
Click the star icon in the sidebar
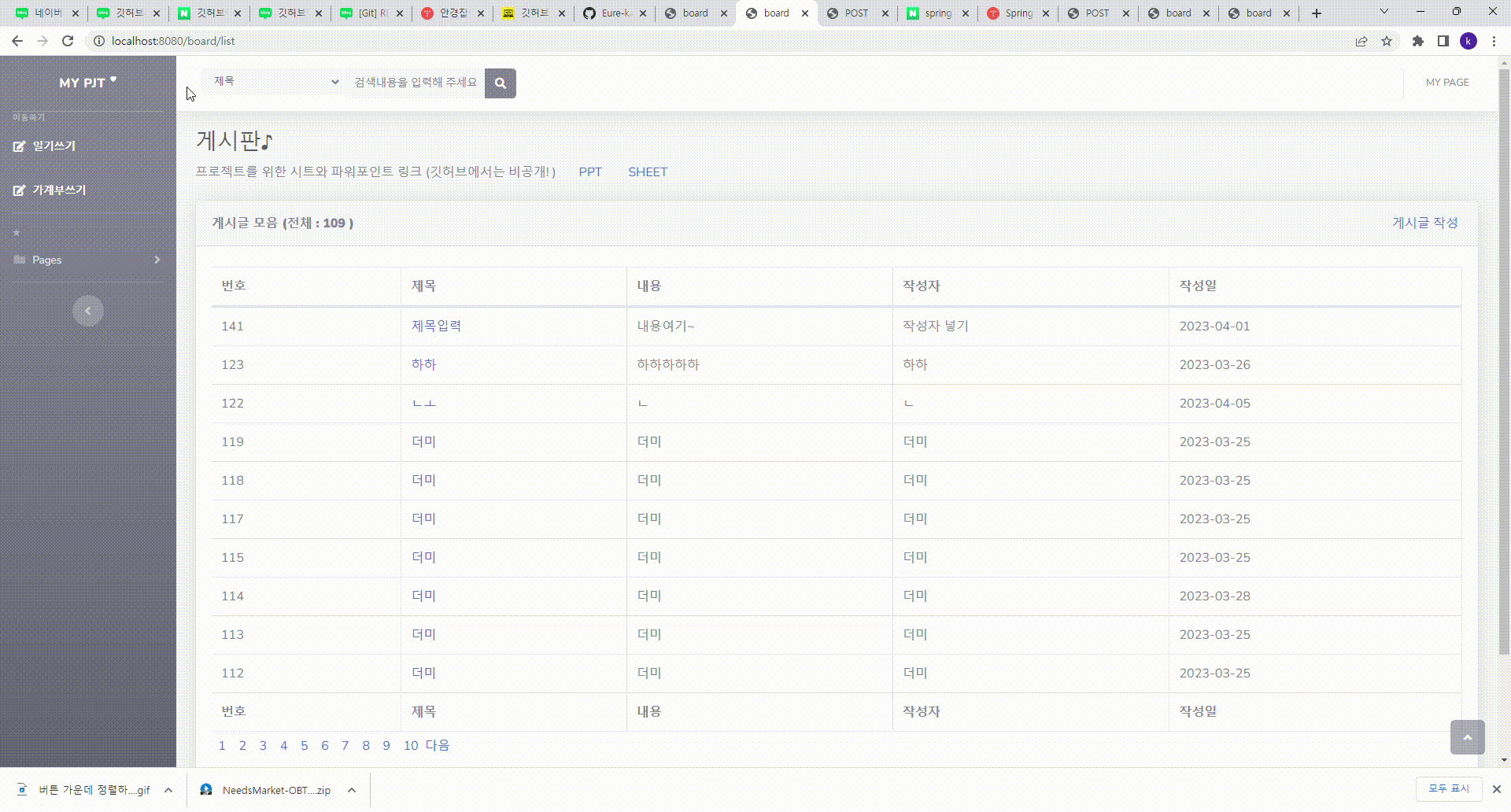tap(15, 232)
